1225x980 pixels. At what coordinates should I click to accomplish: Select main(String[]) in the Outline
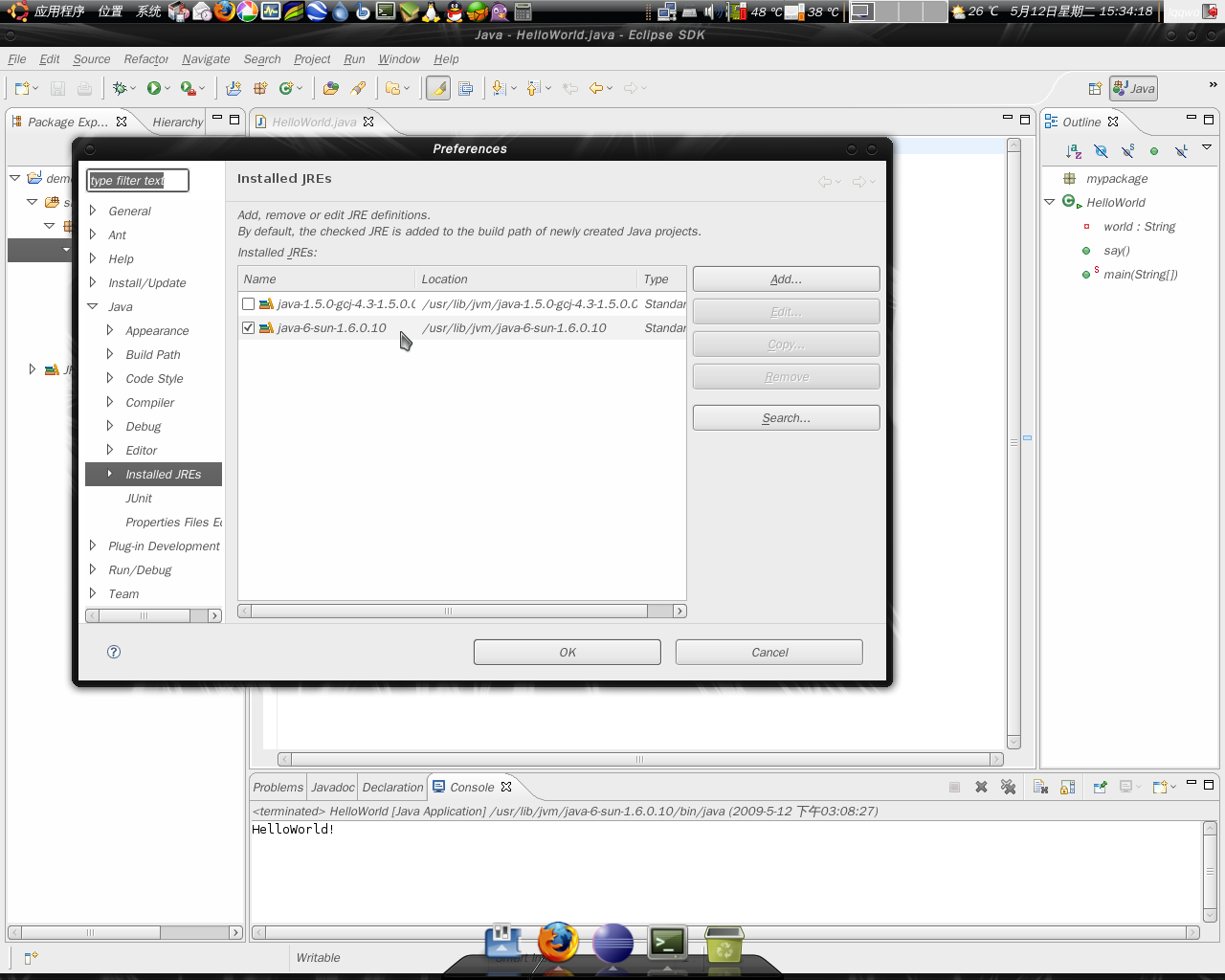1140,275
